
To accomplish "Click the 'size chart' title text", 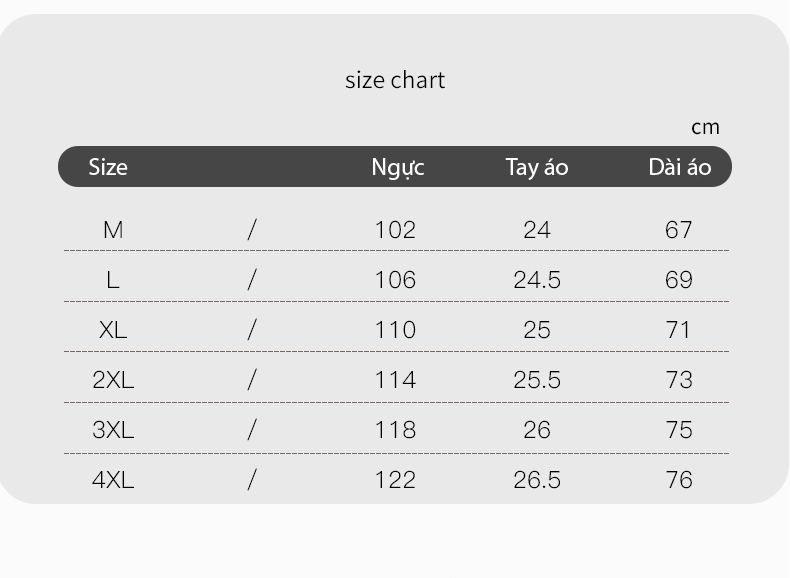I will tap(395, 81).
